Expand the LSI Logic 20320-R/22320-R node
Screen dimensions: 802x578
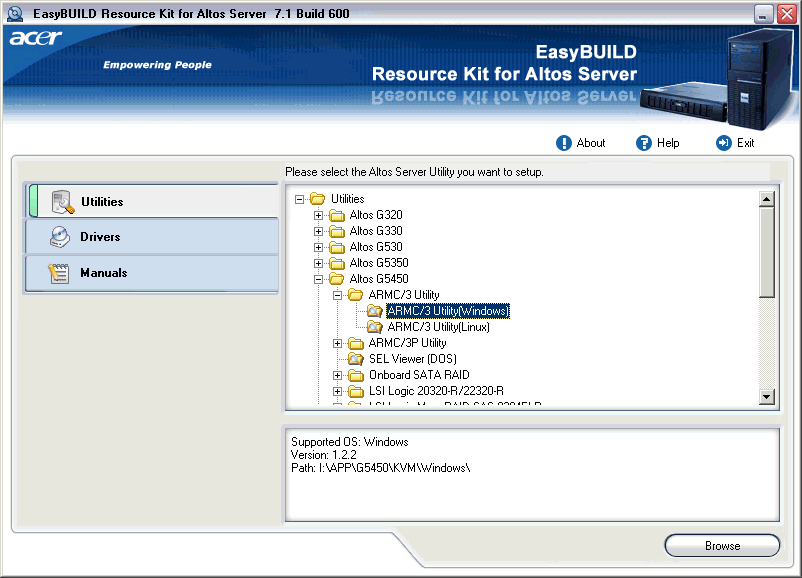(338, 391)
